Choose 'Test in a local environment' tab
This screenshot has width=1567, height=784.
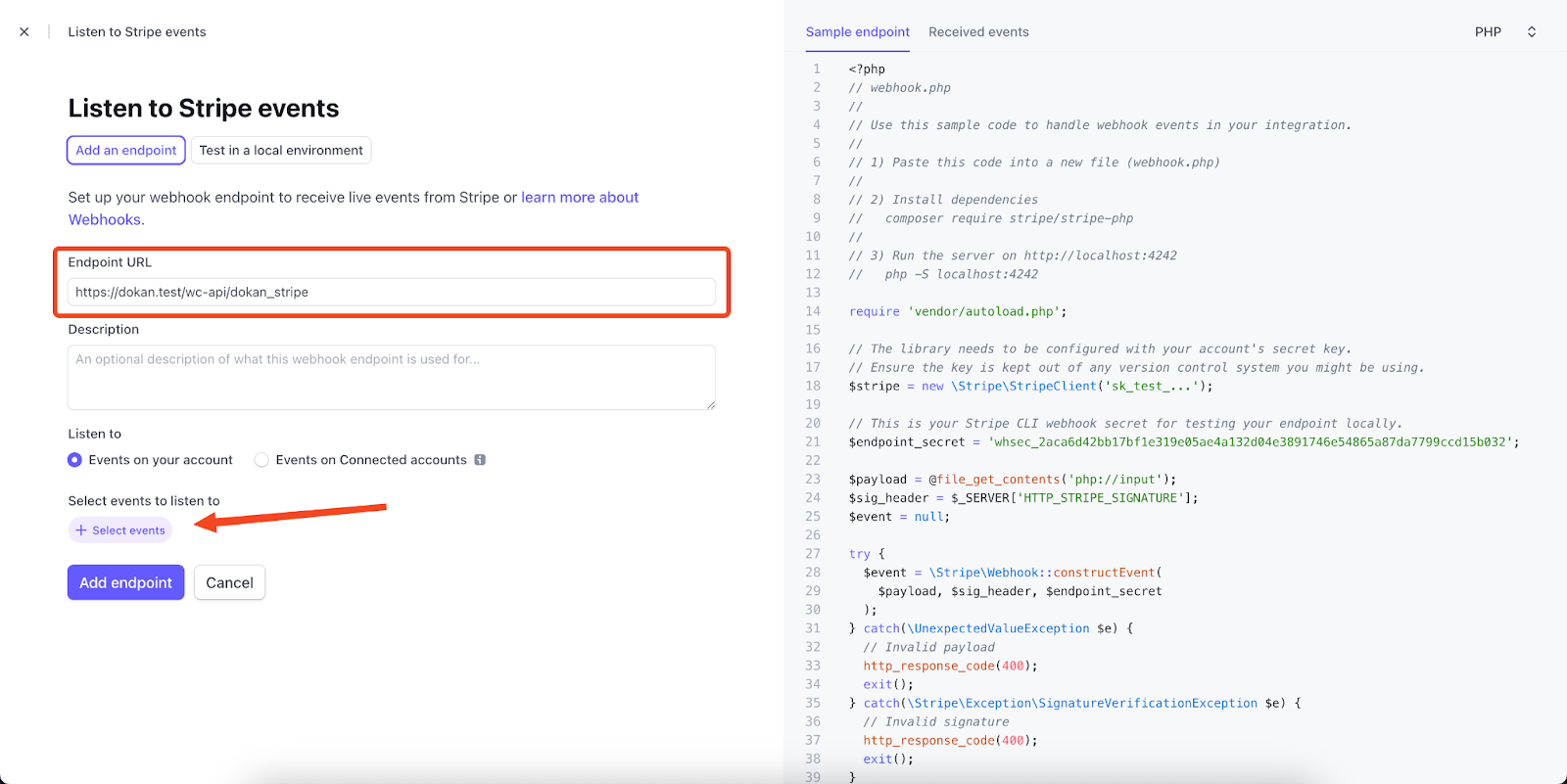pos(281,150)
